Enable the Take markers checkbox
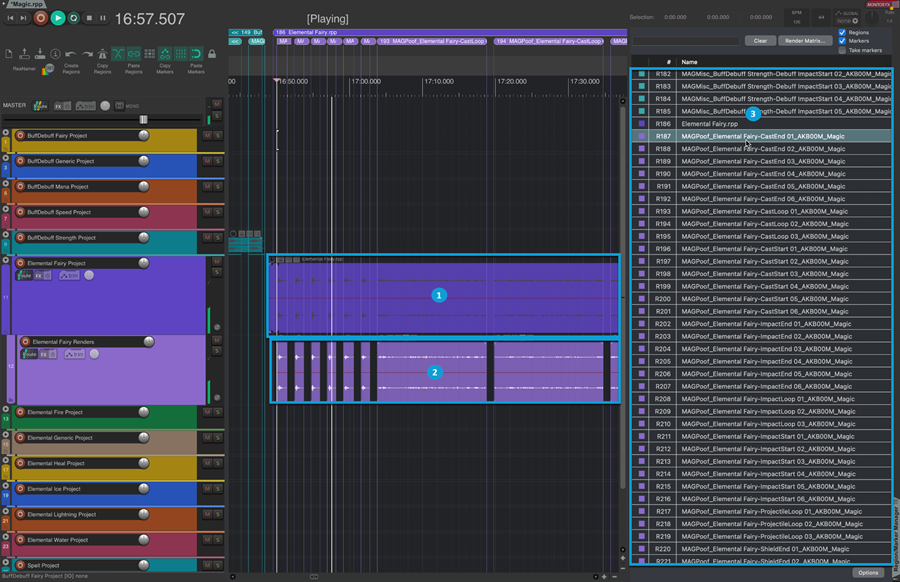 coord(842,50)
